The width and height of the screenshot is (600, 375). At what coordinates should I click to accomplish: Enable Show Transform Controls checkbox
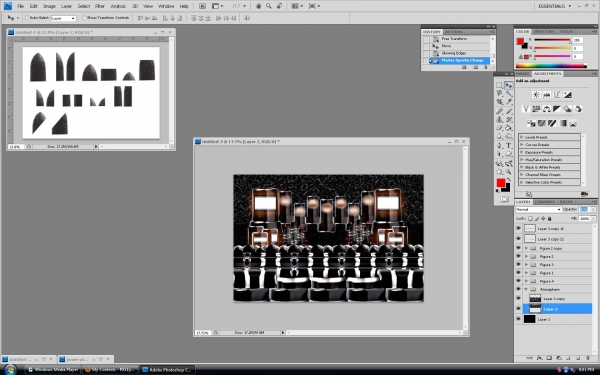(x=85, y=18)
